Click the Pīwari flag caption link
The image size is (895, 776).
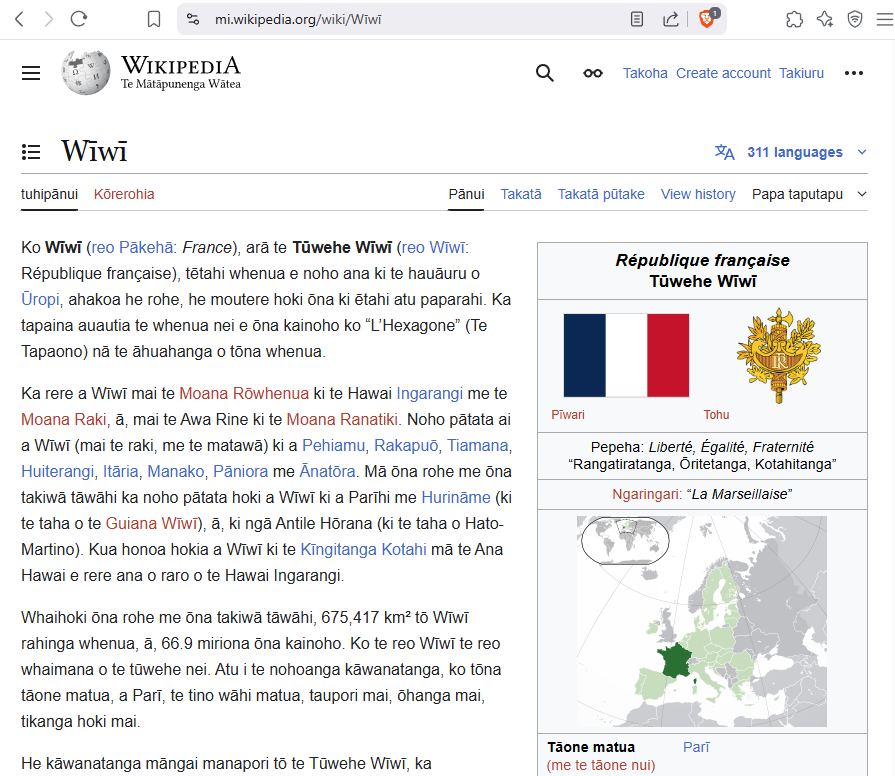[x=567, y=415]
